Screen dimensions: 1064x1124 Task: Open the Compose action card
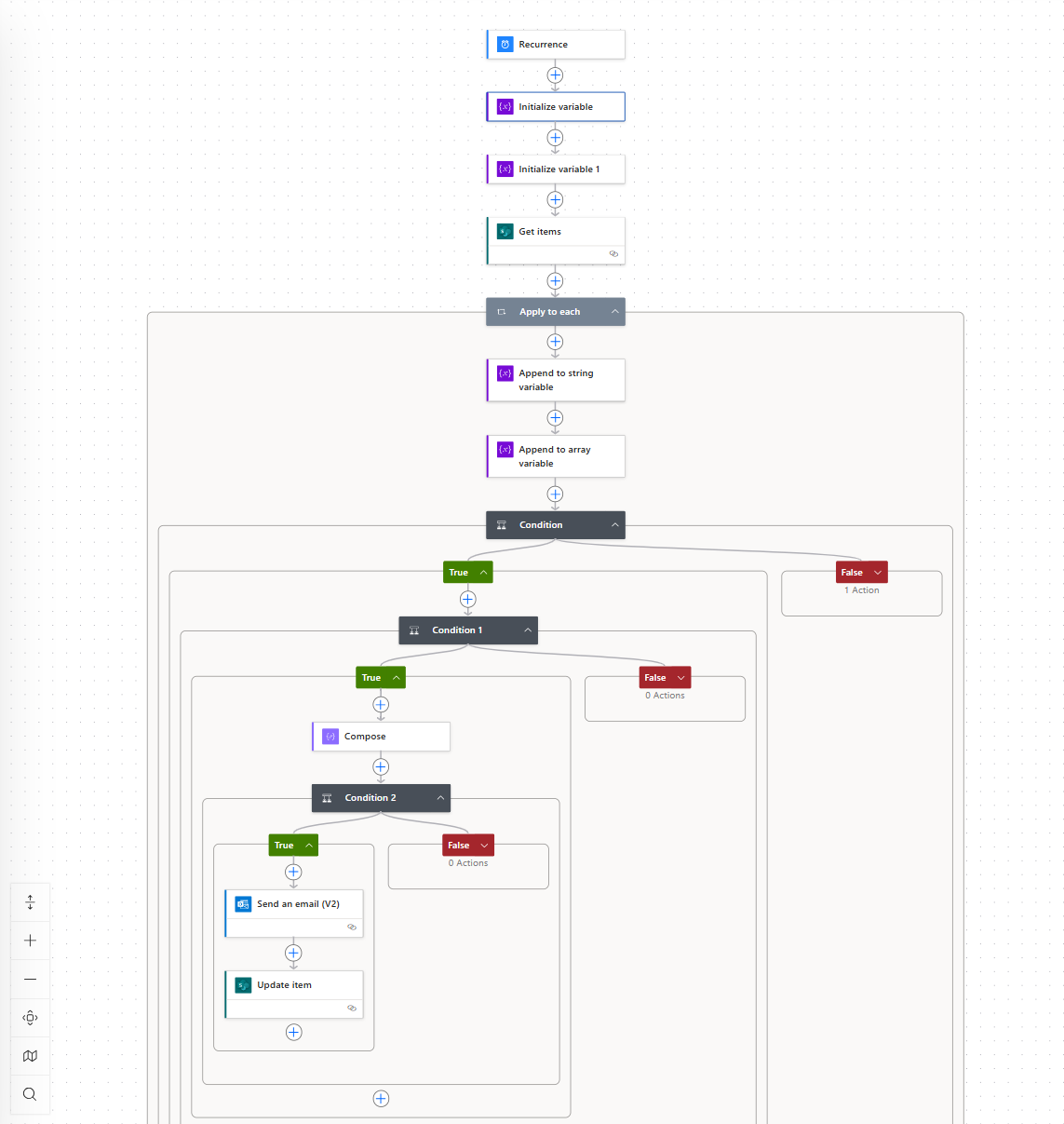point(381,736)
